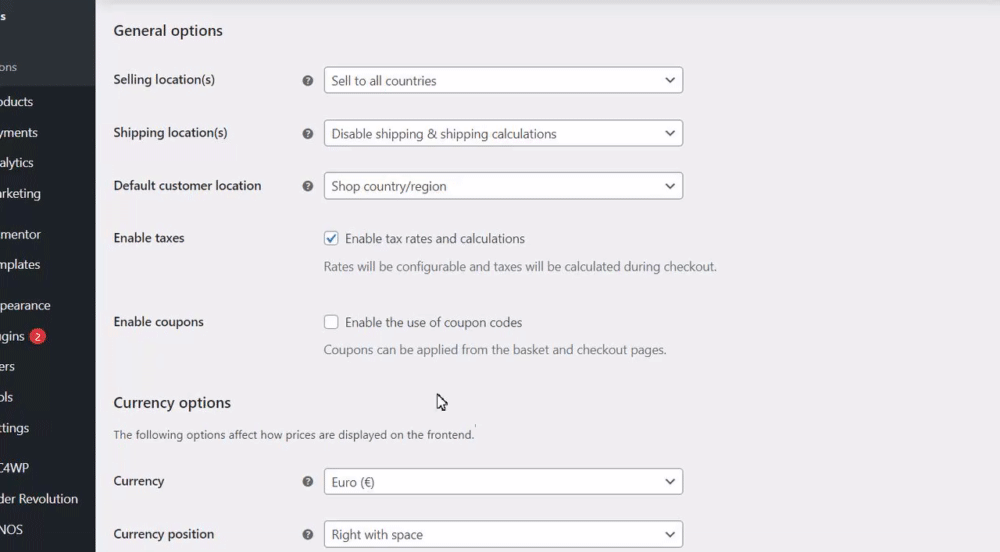
Task: Click the help icon beside Selling location(s)
Action: pos(308,81)
